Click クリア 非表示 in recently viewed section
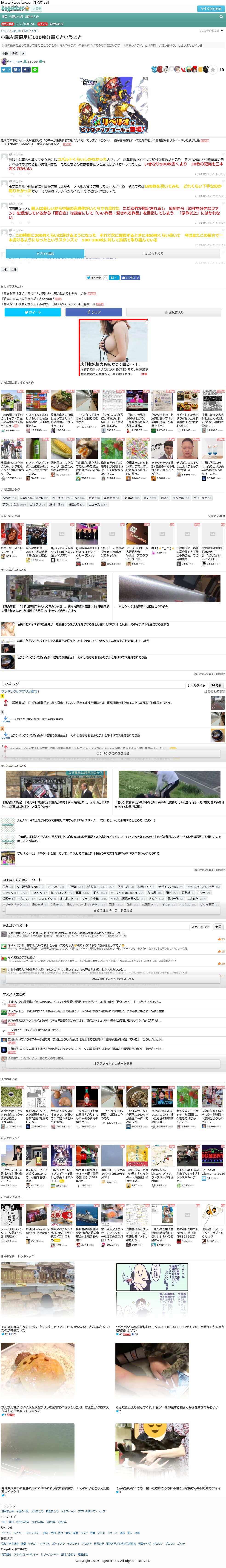The image size is (226, 1568). pyautogui.click(x=216, y=516)
